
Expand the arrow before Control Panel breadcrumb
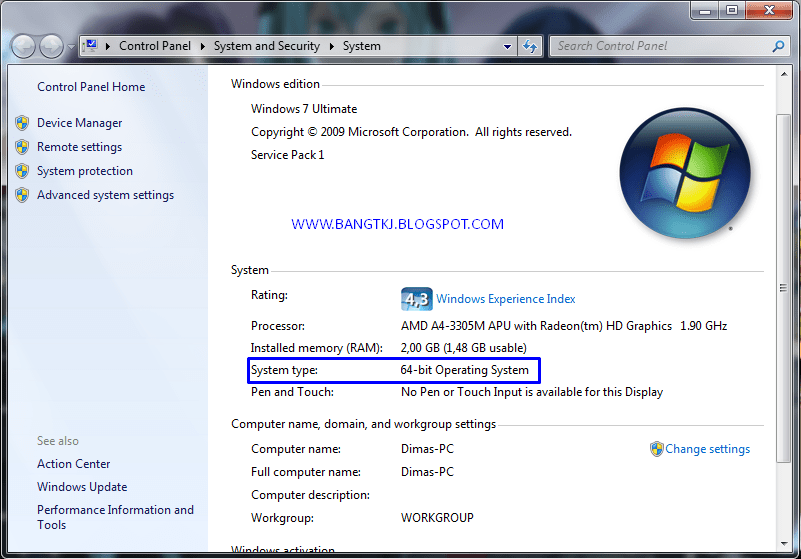tap(108, 46)
